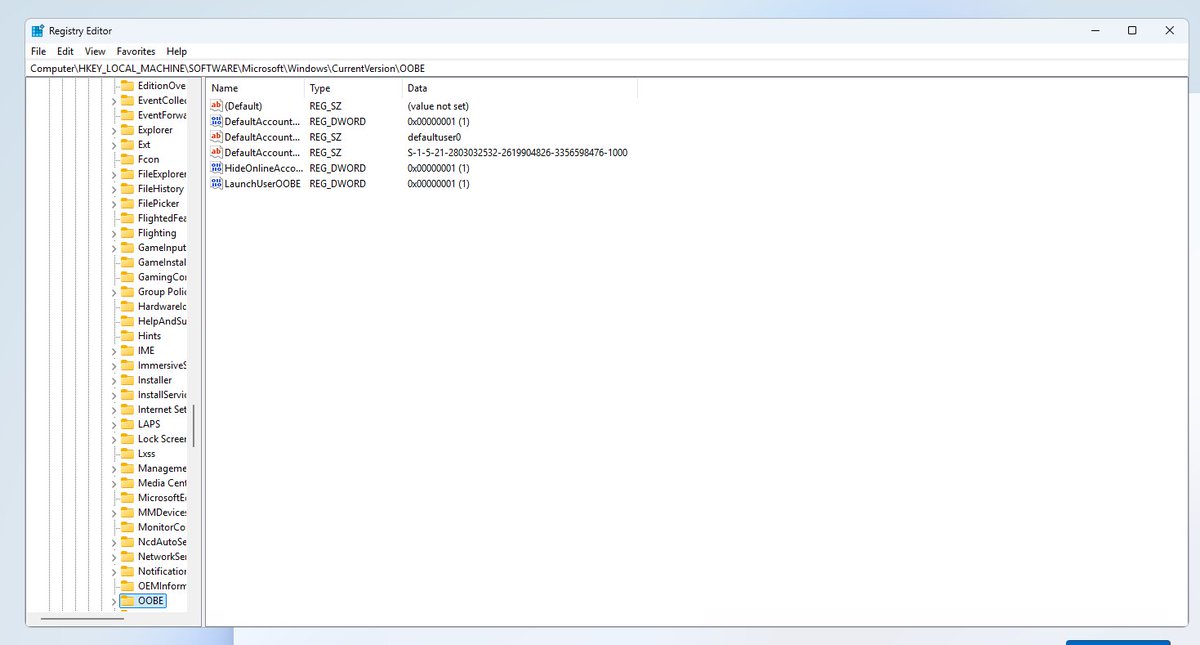Select the GameInput key label
The height and width of the screenshot is (645, 1200).
coord(162,248)
